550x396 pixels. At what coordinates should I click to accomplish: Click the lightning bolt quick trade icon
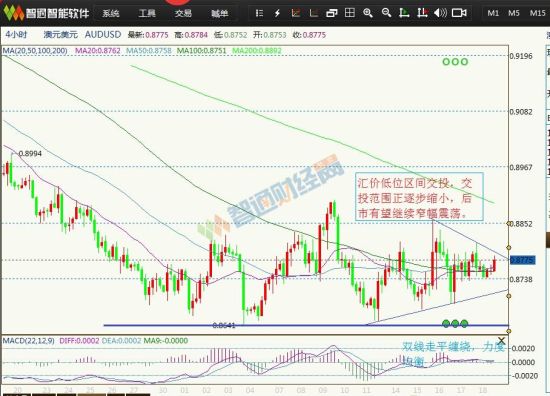tap(277, 13)
